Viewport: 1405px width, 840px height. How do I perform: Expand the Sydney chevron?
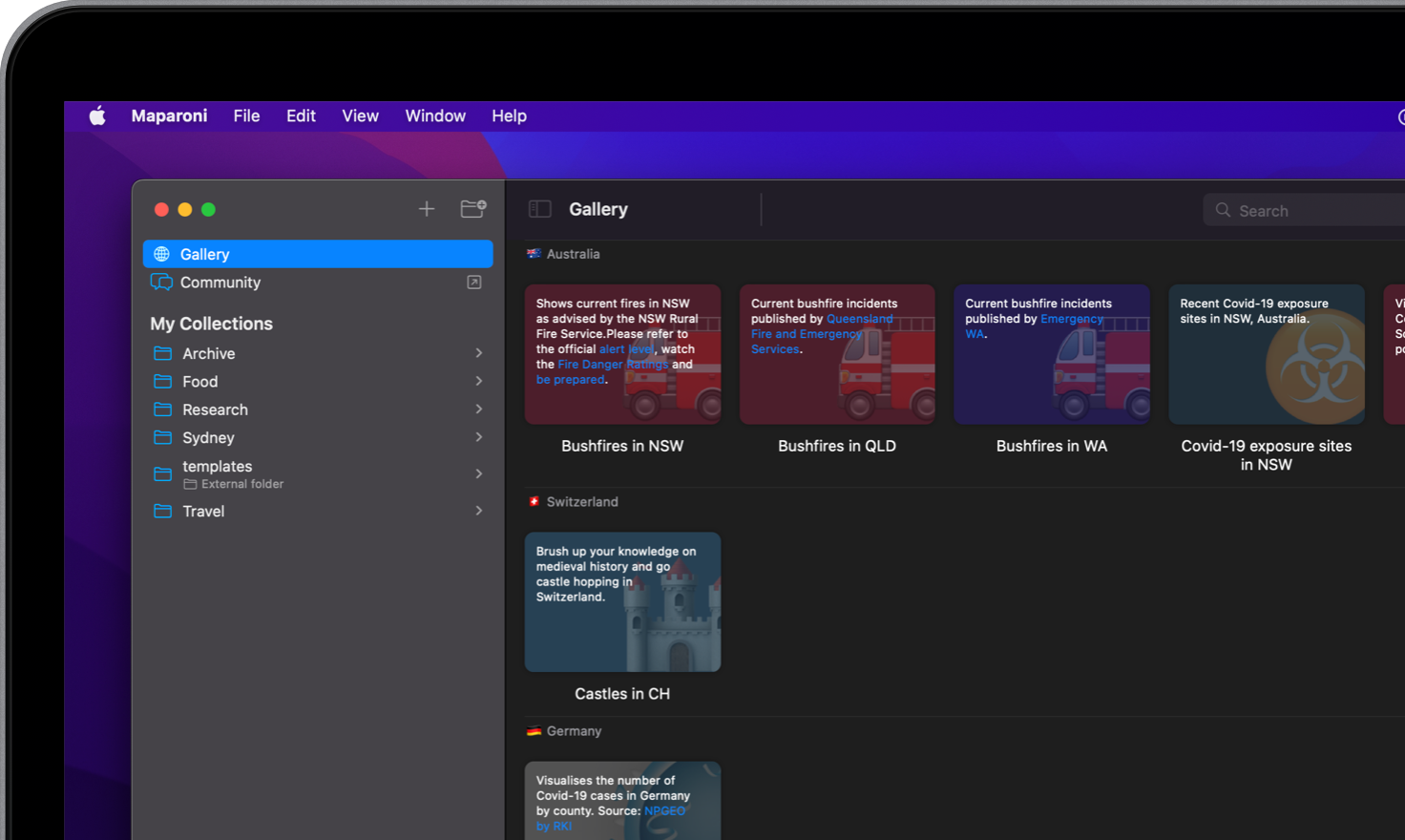click(479, 437)
